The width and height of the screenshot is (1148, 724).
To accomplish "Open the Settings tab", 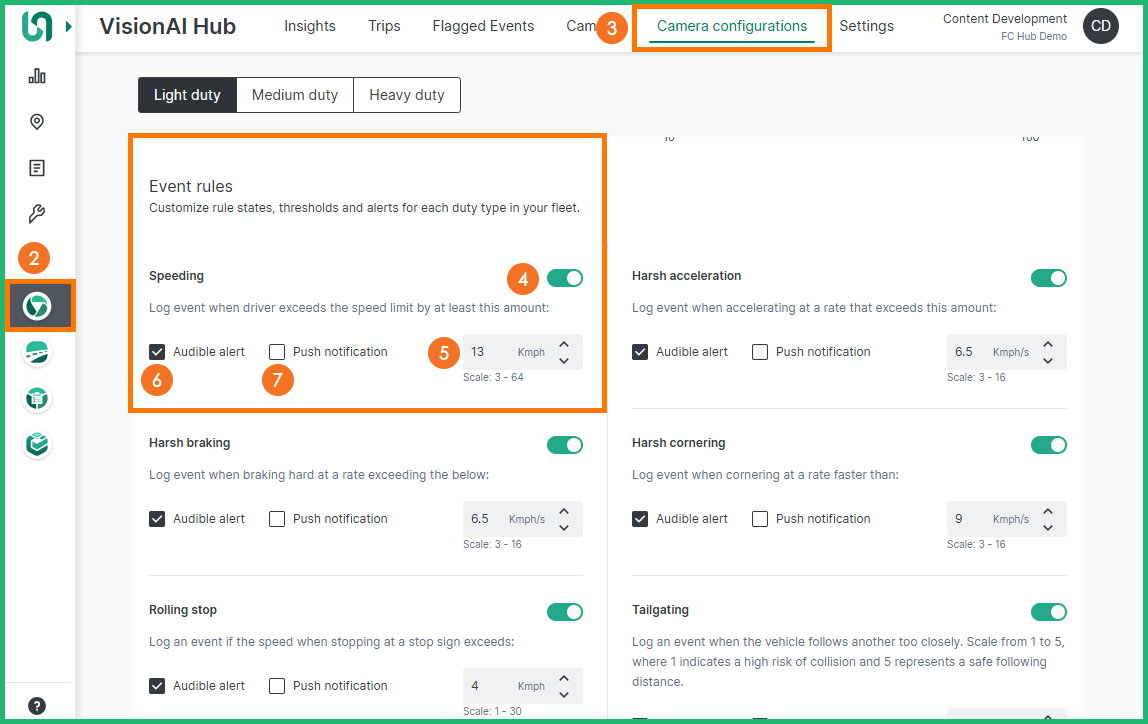I will point(866,26).
